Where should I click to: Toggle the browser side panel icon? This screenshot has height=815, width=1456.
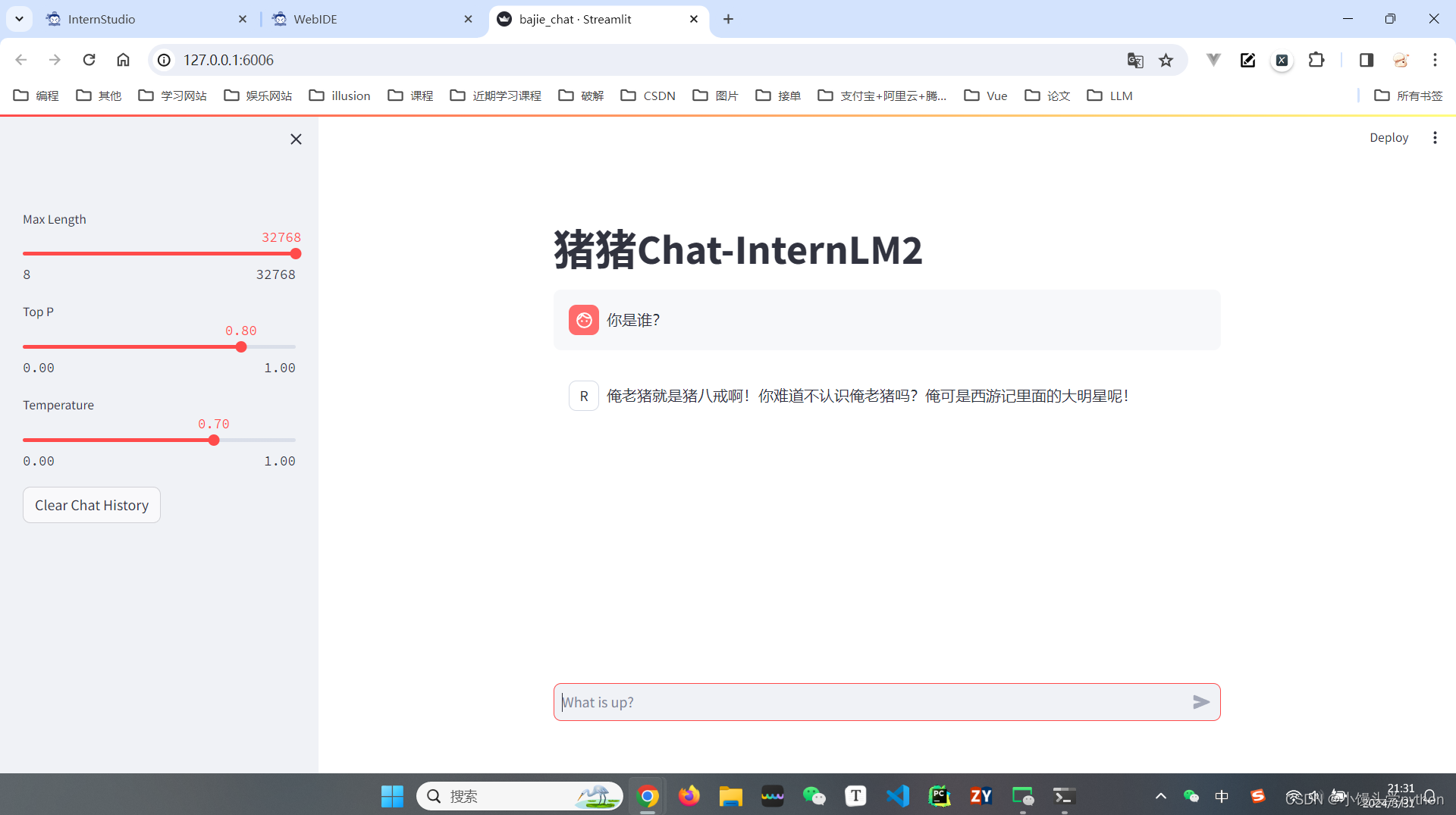[1366, 60]
